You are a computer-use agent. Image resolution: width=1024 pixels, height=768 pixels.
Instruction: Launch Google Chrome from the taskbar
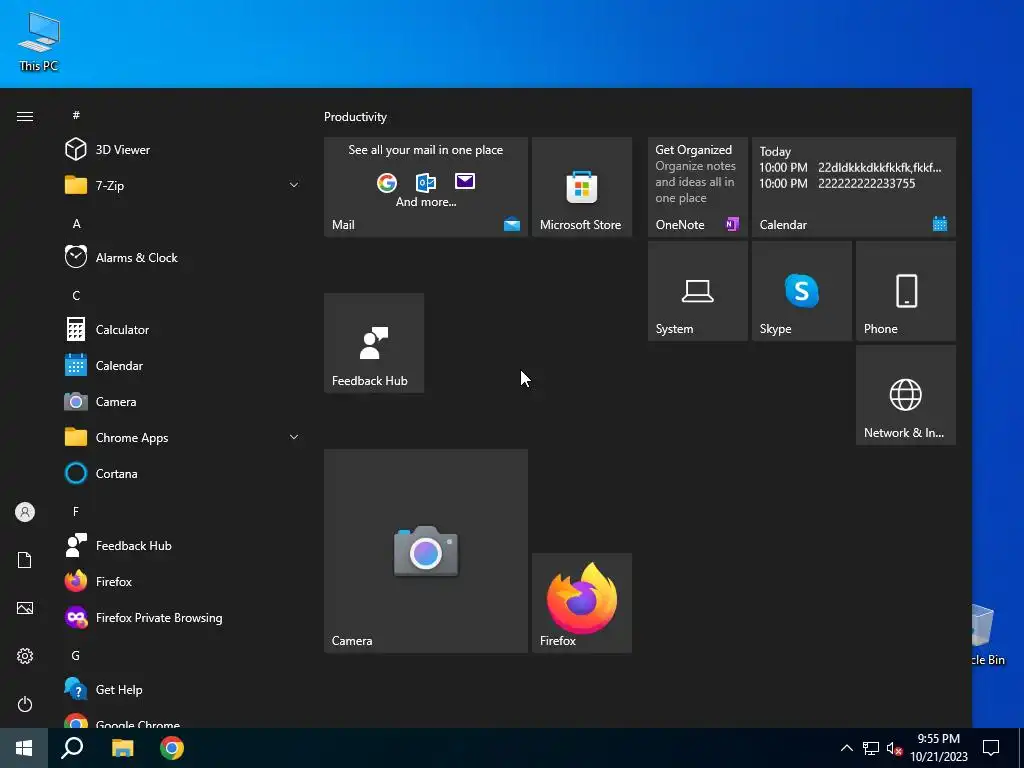[172, 748]
